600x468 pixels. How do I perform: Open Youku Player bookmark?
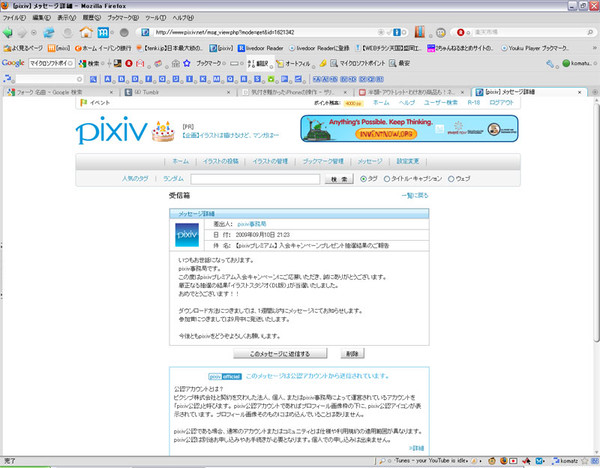(535, 48)
